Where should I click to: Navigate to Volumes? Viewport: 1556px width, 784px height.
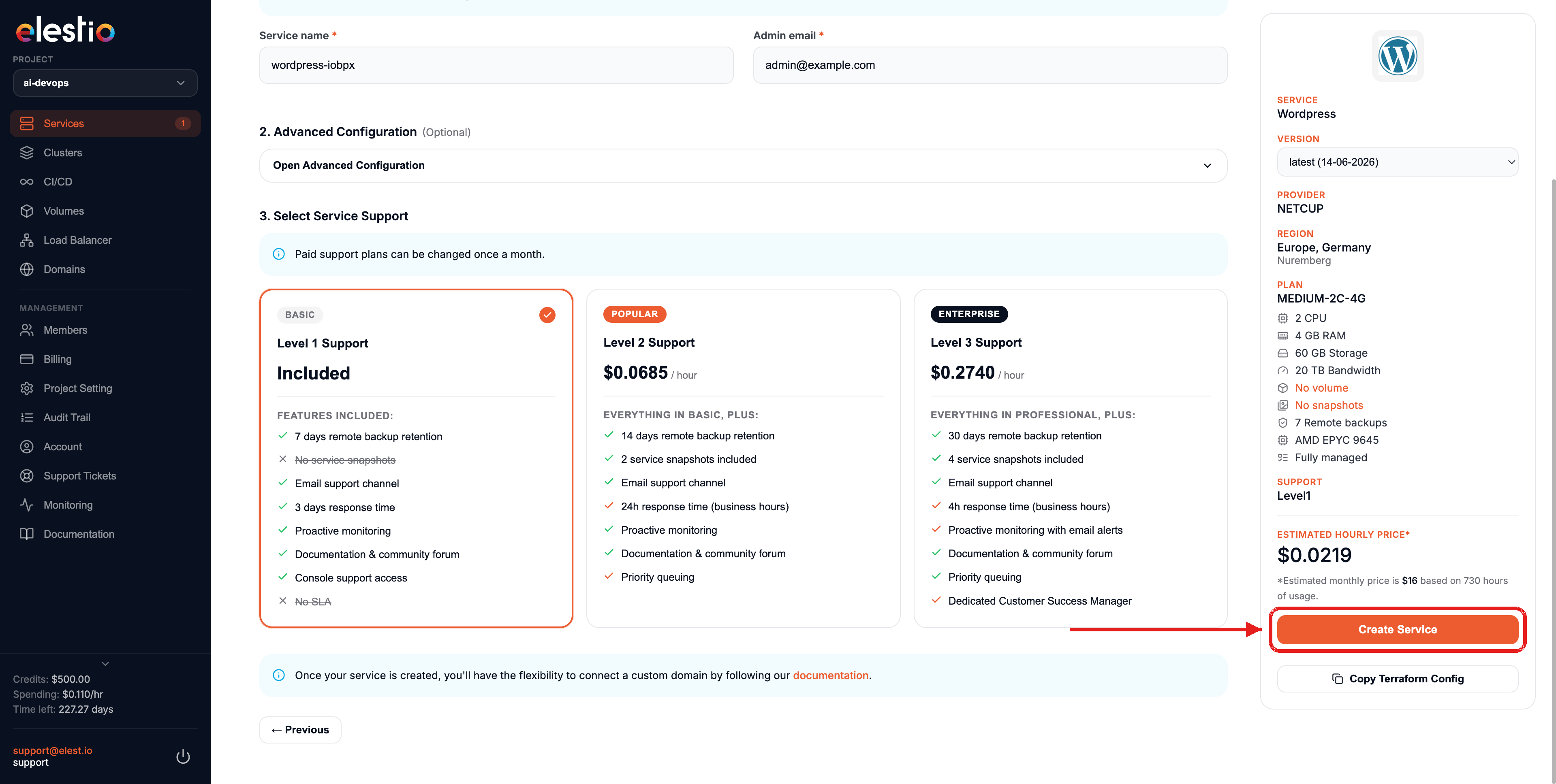pos(105,211)
